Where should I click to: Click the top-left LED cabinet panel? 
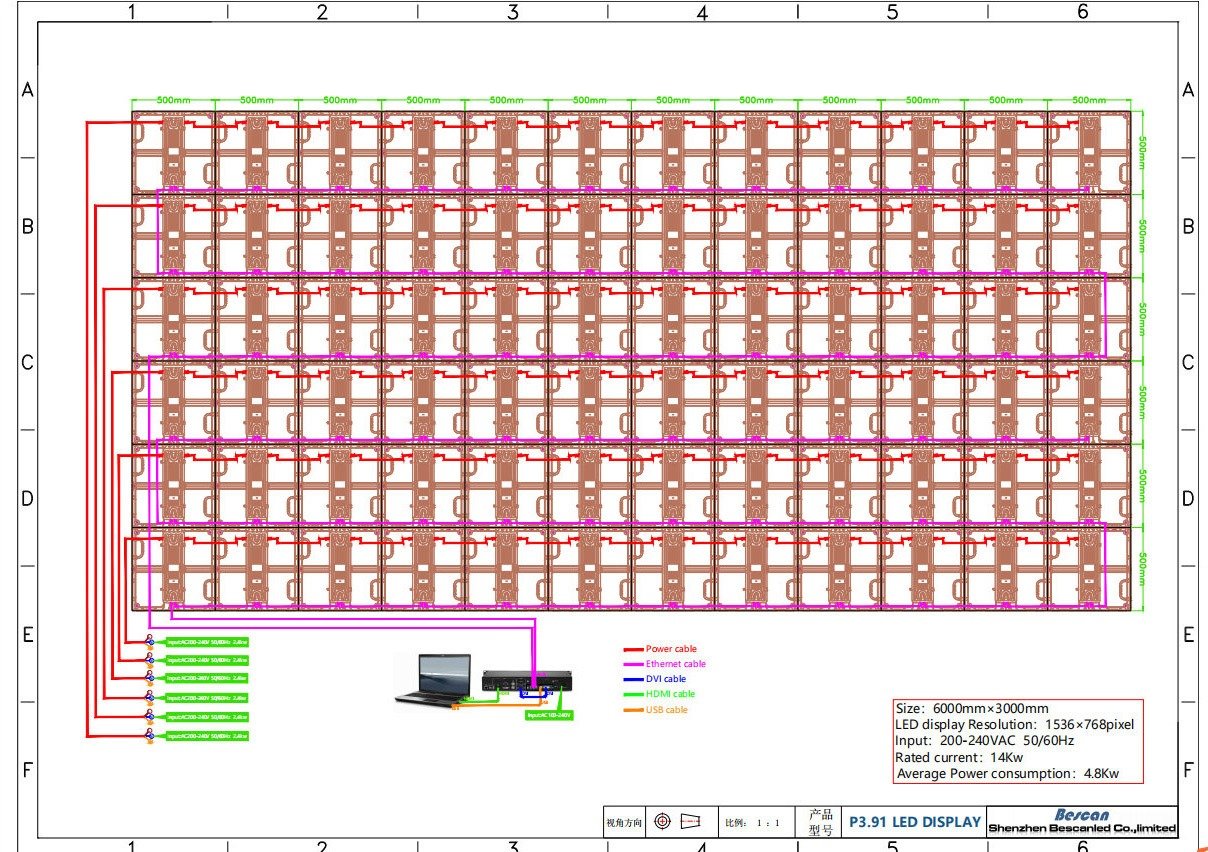coord(173,151)
